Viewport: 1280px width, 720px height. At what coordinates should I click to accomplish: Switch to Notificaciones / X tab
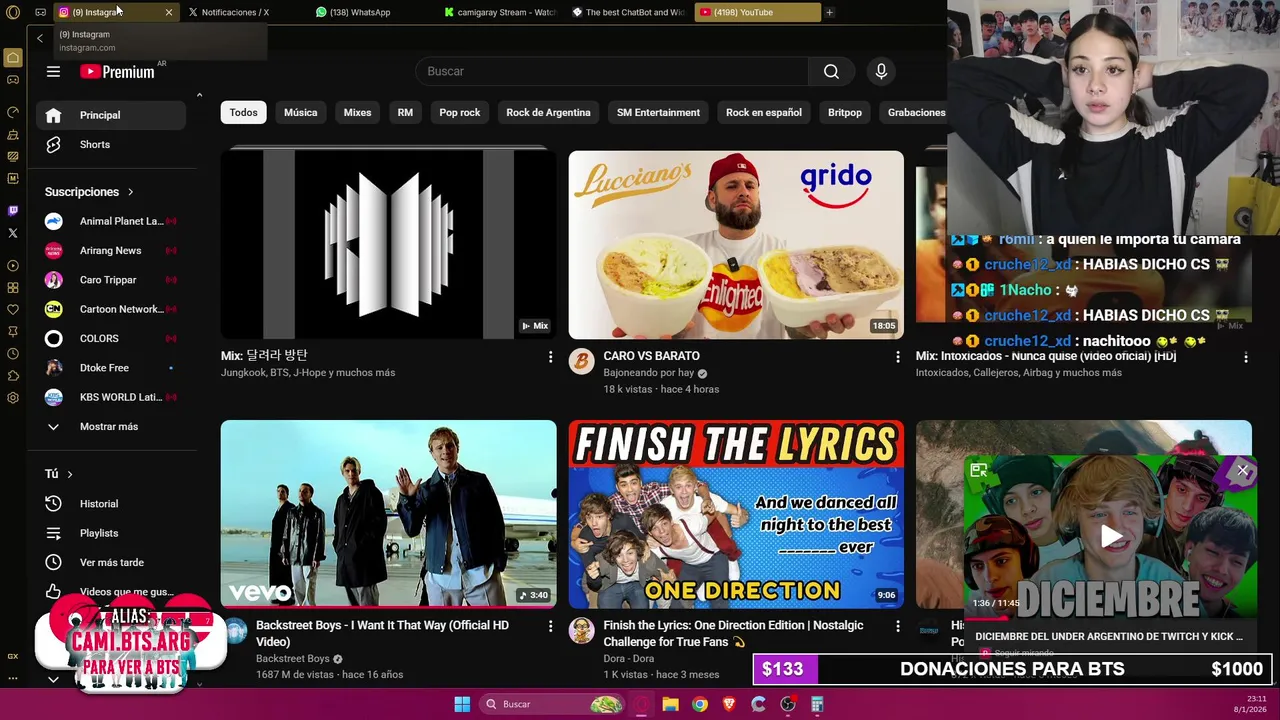click(235, 12)
